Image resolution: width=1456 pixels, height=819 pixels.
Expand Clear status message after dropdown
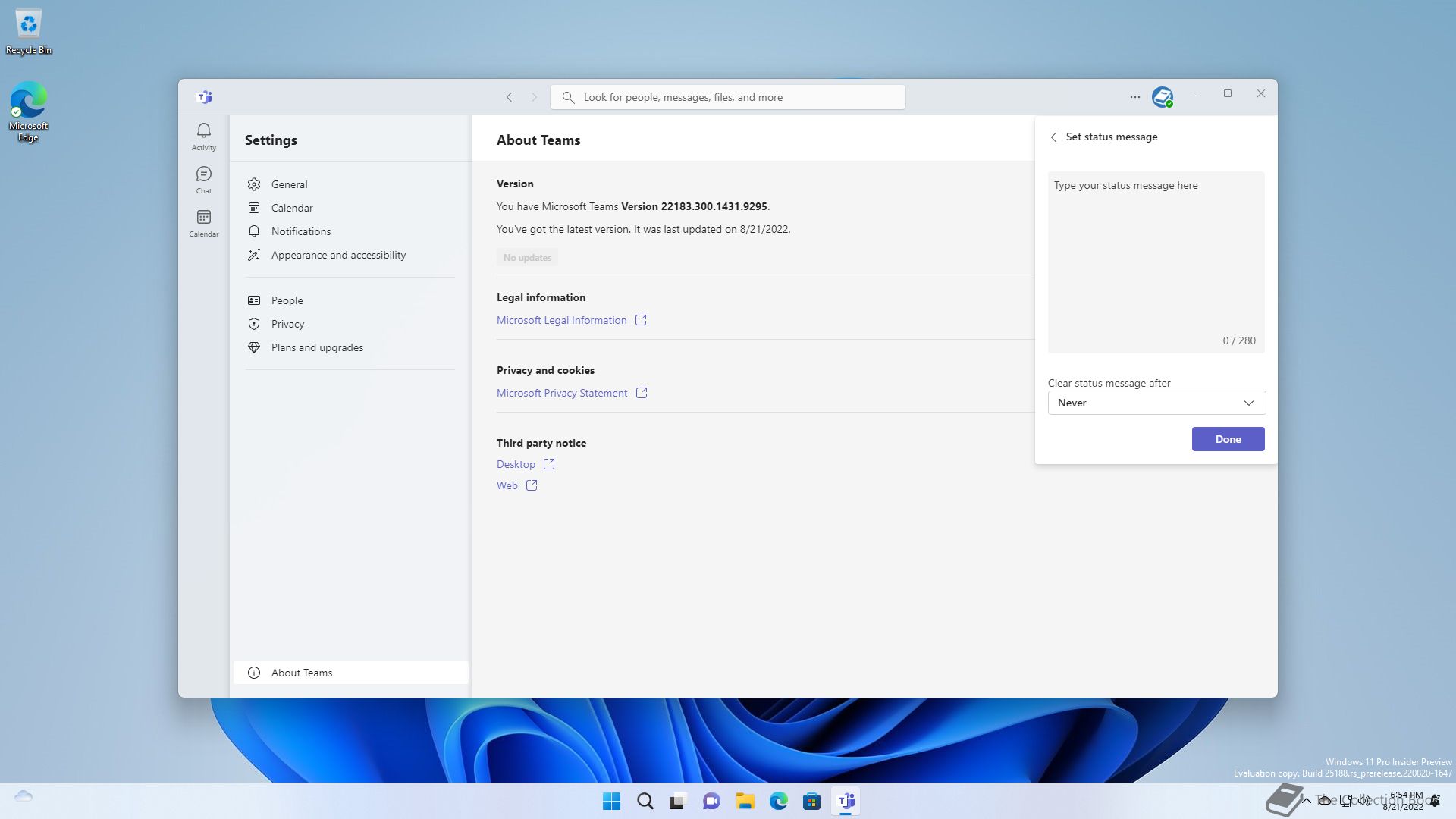click(1156, 403)
